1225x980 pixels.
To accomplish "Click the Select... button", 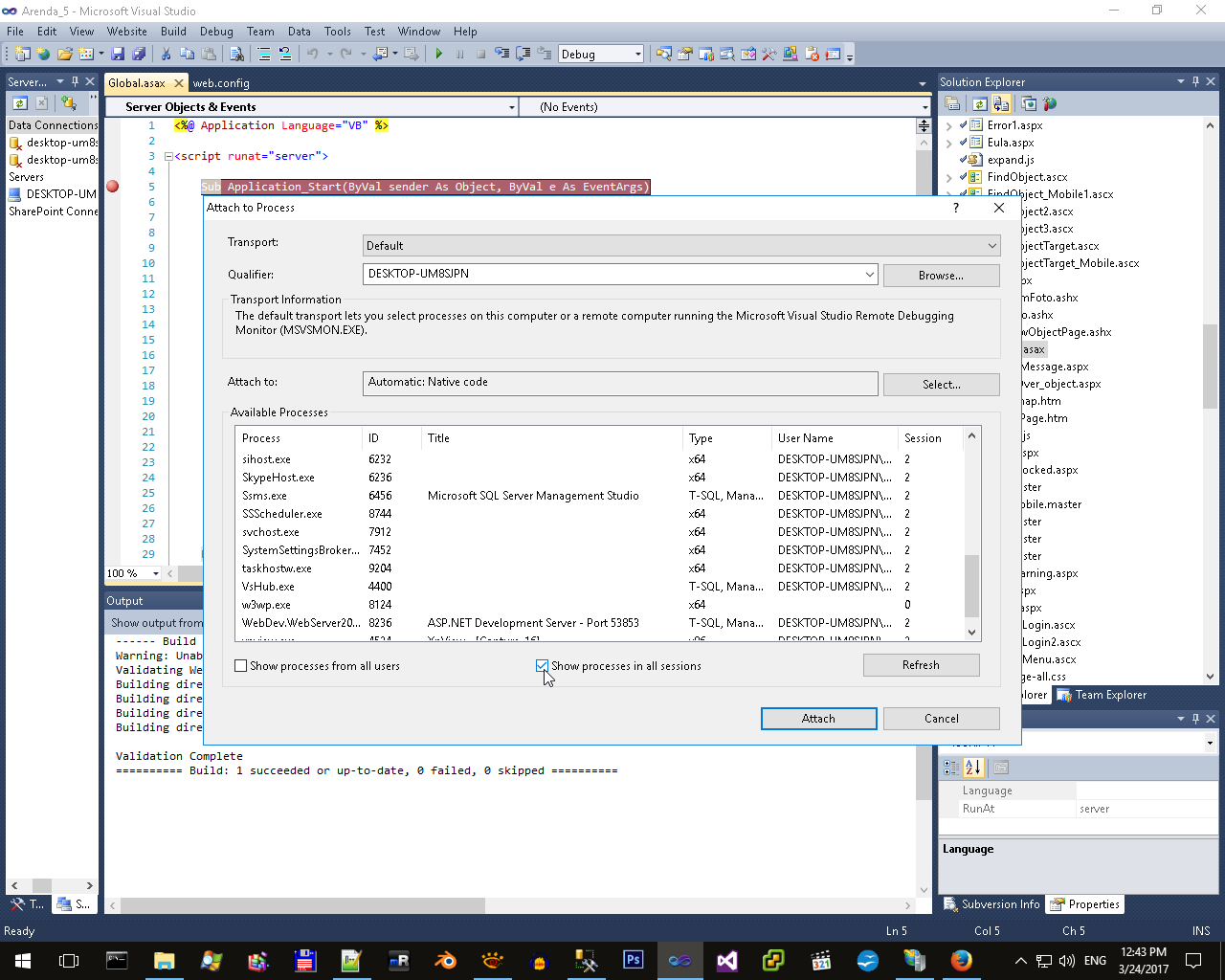I will [942, 385].
